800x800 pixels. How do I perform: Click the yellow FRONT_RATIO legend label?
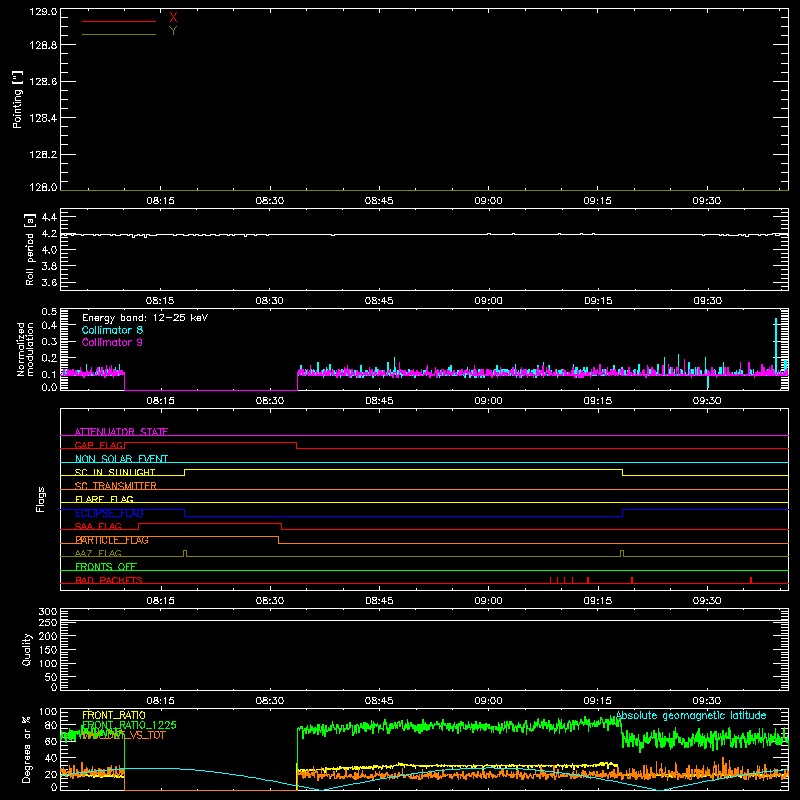coord(114,715)
